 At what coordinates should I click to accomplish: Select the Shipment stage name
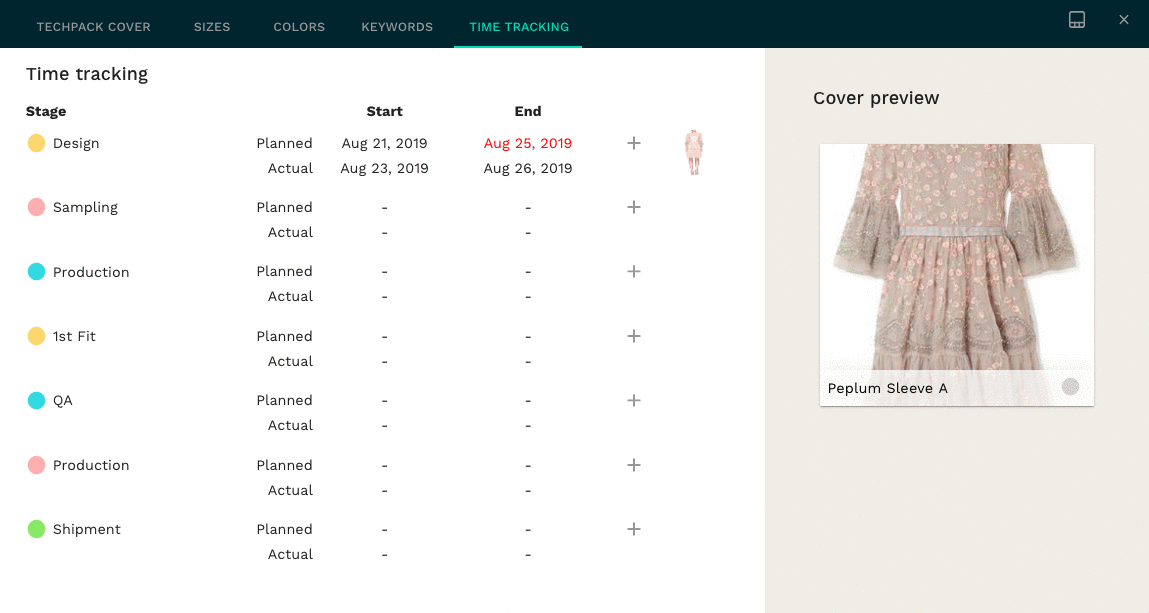click(86, 530)
